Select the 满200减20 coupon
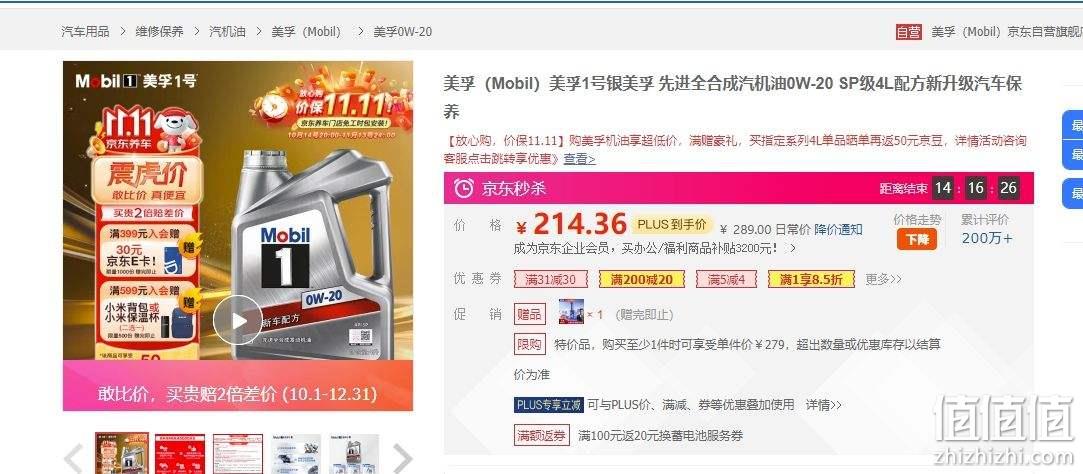Screen dimensions: 1083x474 pyautogui.click(x=642, y=279)
